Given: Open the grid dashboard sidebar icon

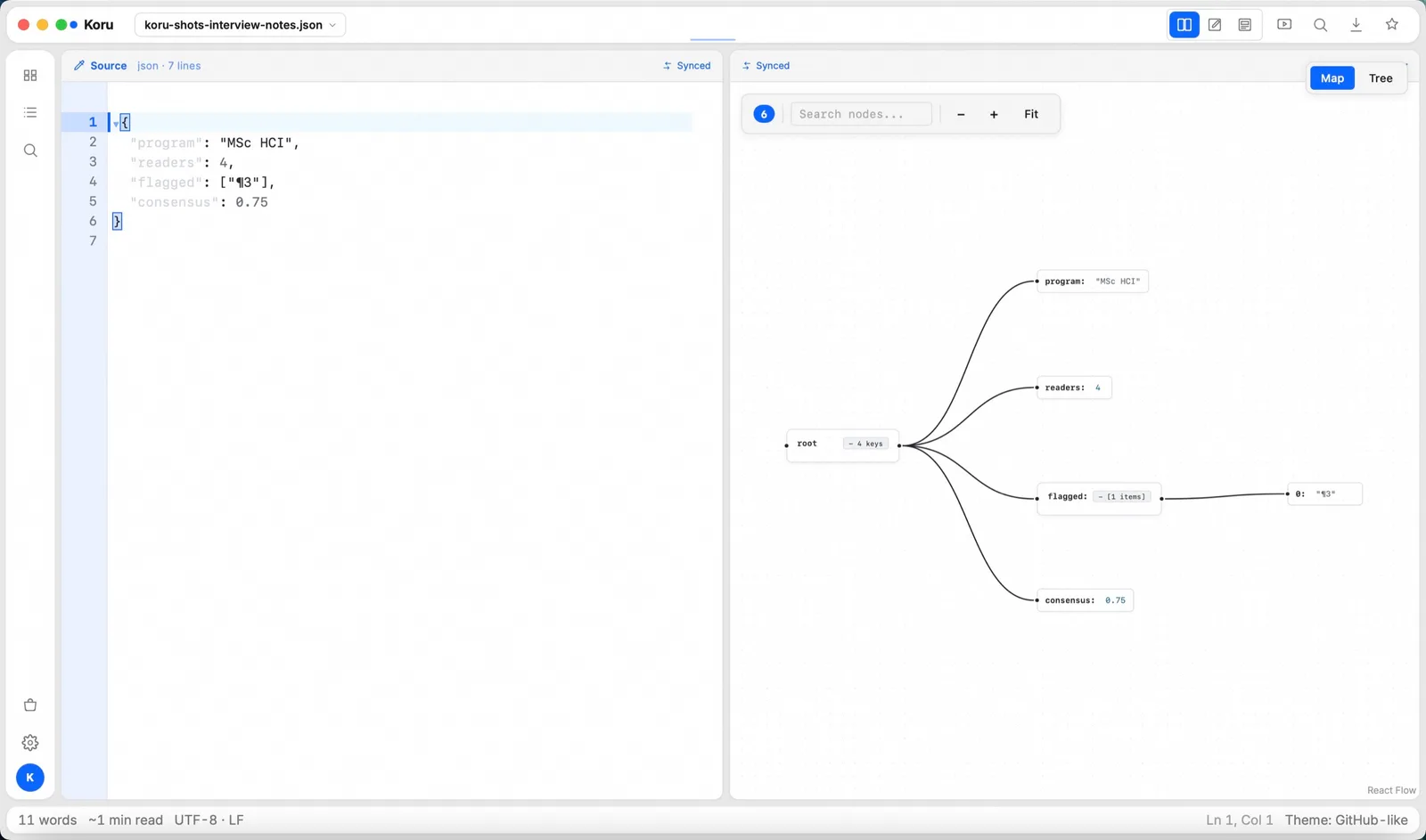Looking at the screenshot, I should pyautogui.click(x=30, y=76).
